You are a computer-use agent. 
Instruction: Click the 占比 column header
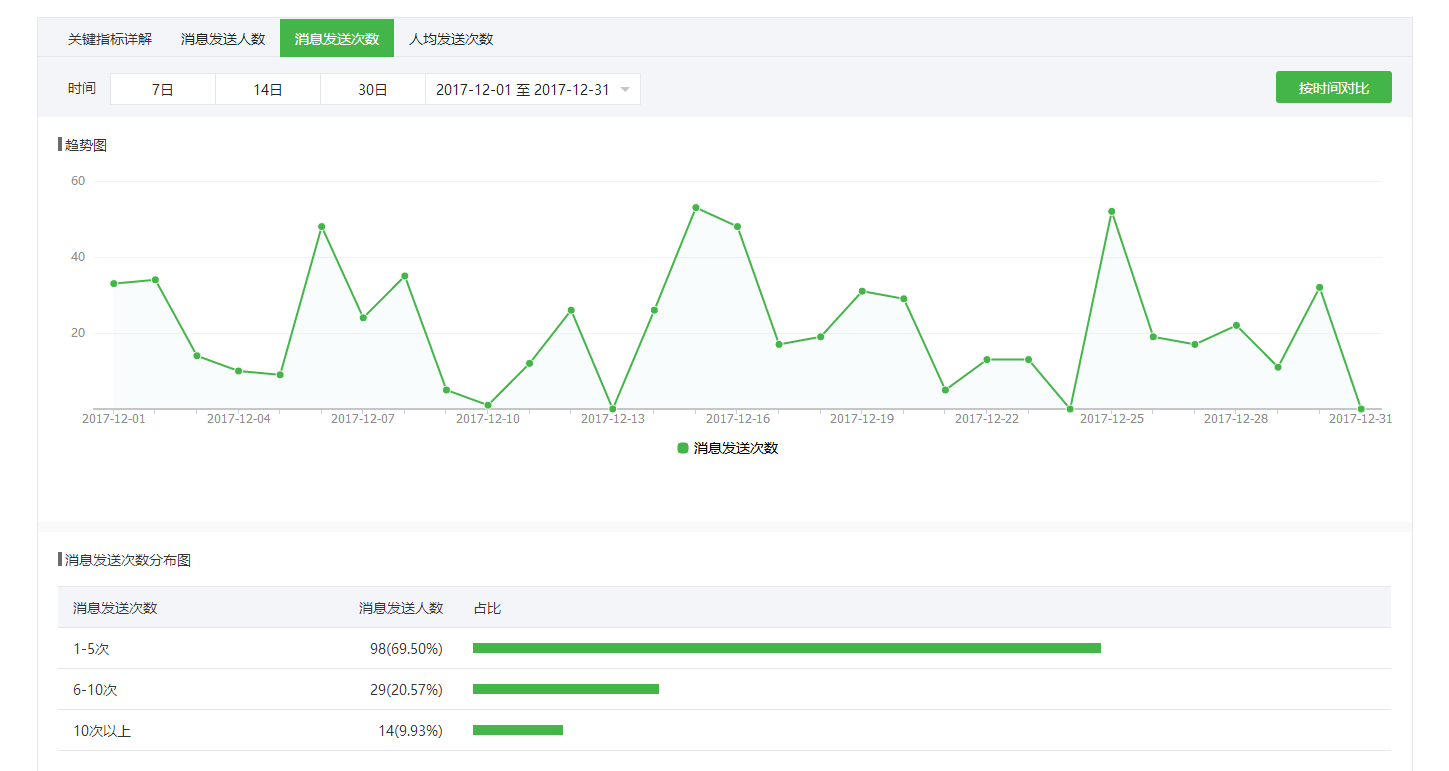point(487,608)
